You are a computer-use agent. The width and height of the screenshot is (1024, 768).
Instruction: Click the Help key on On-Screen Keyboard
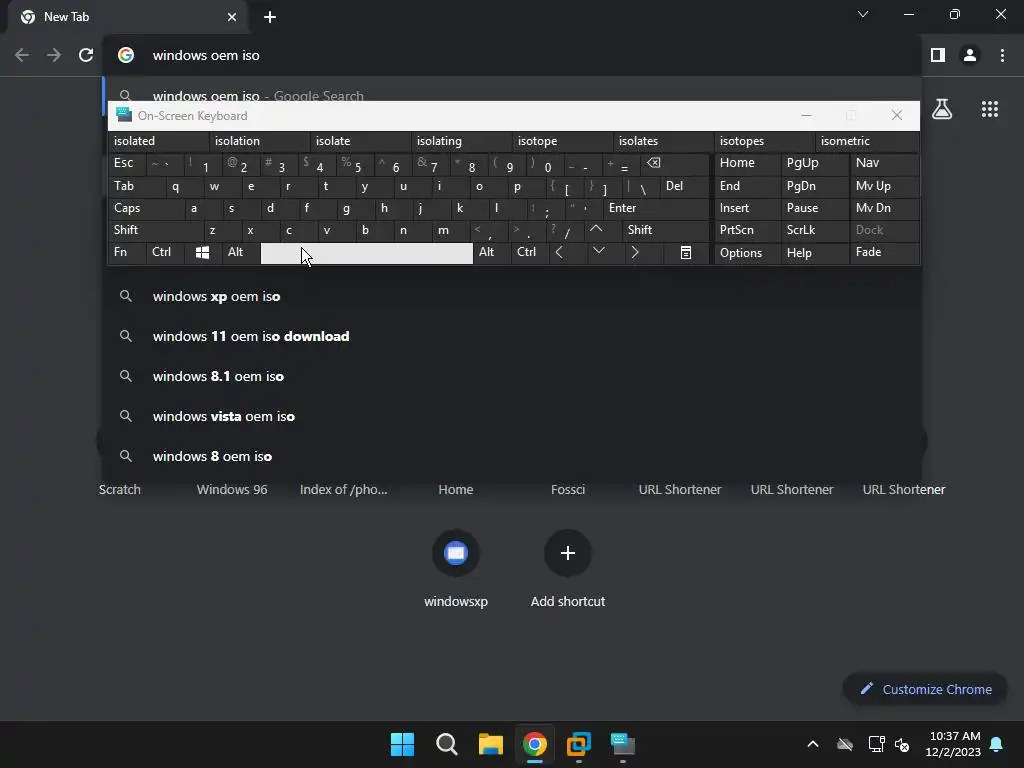click(815, 253)
